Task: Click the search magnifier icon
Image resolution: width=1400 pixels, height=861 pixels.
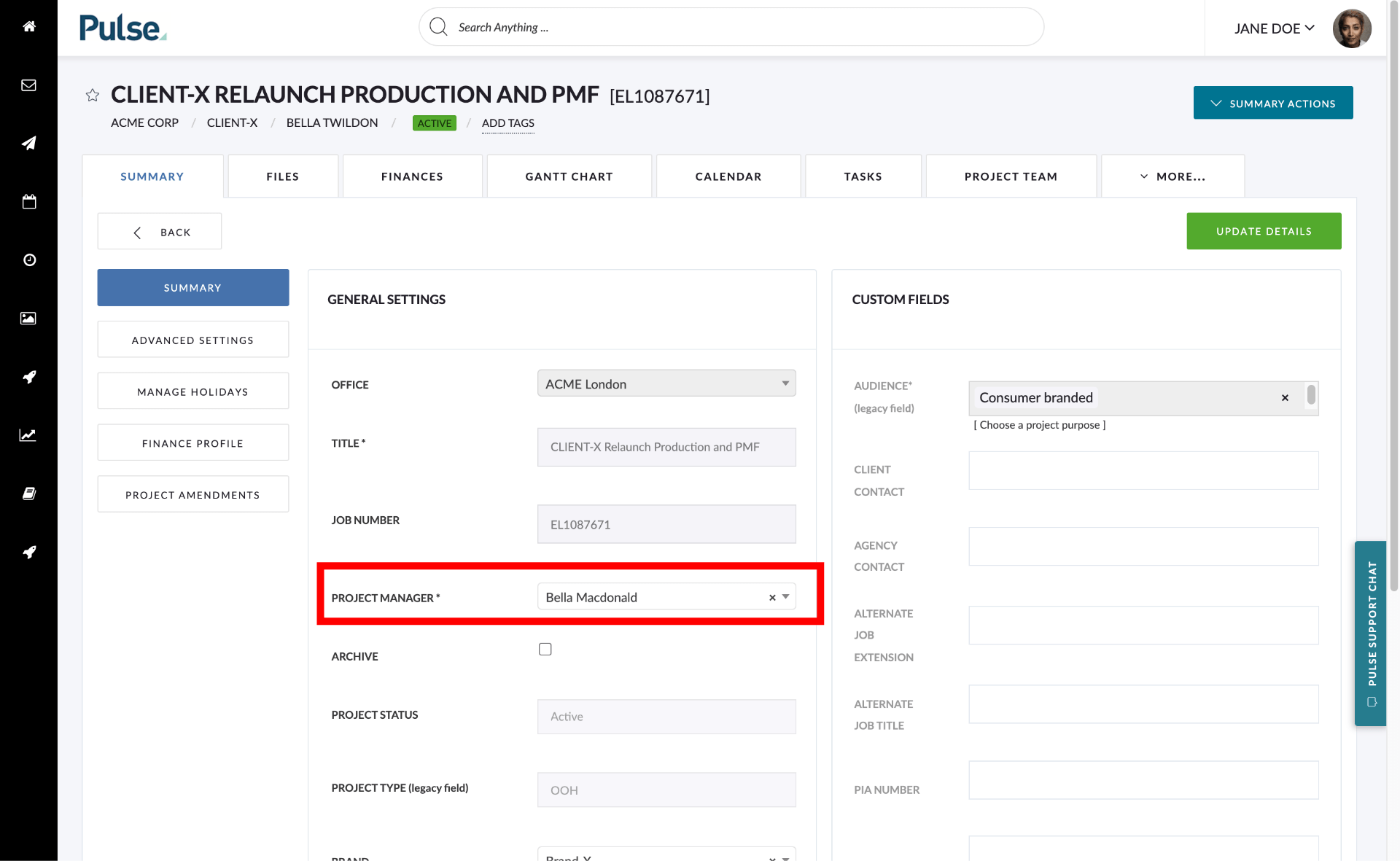Action: coord(438,27)
